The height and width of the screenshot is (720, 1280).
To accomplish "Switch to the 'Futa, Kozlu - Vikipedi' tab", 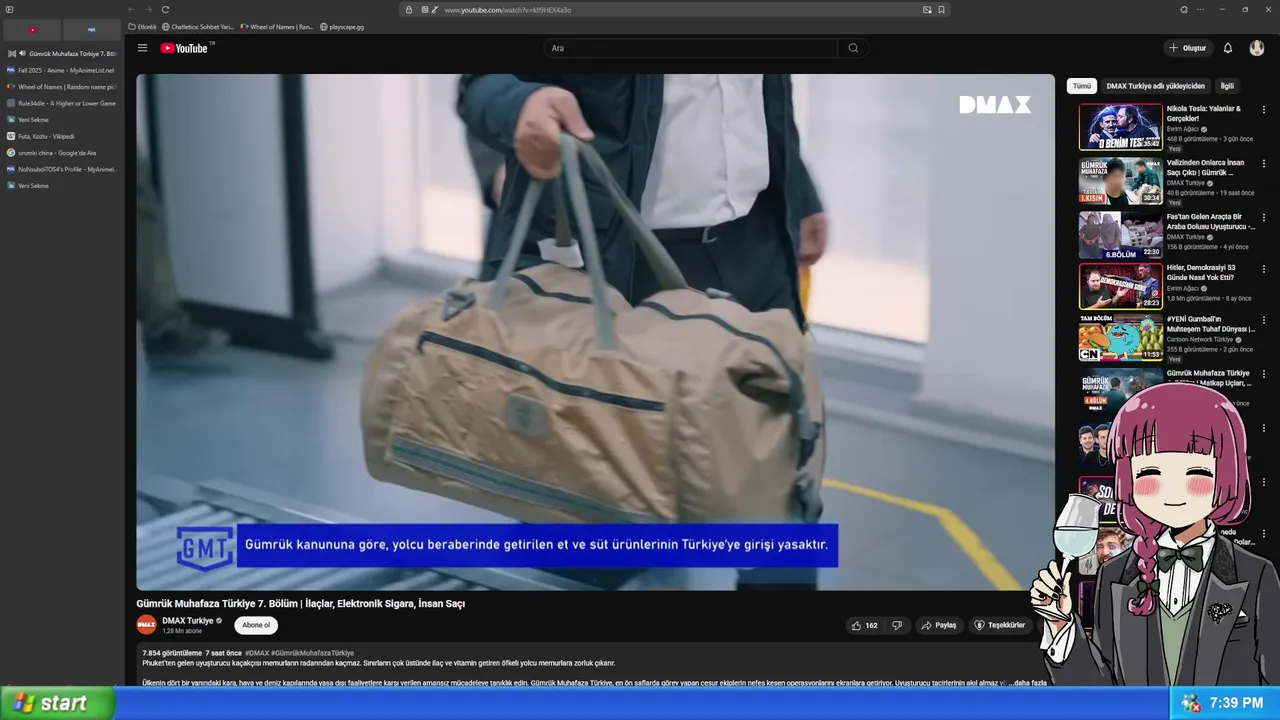I will point(61,136).
